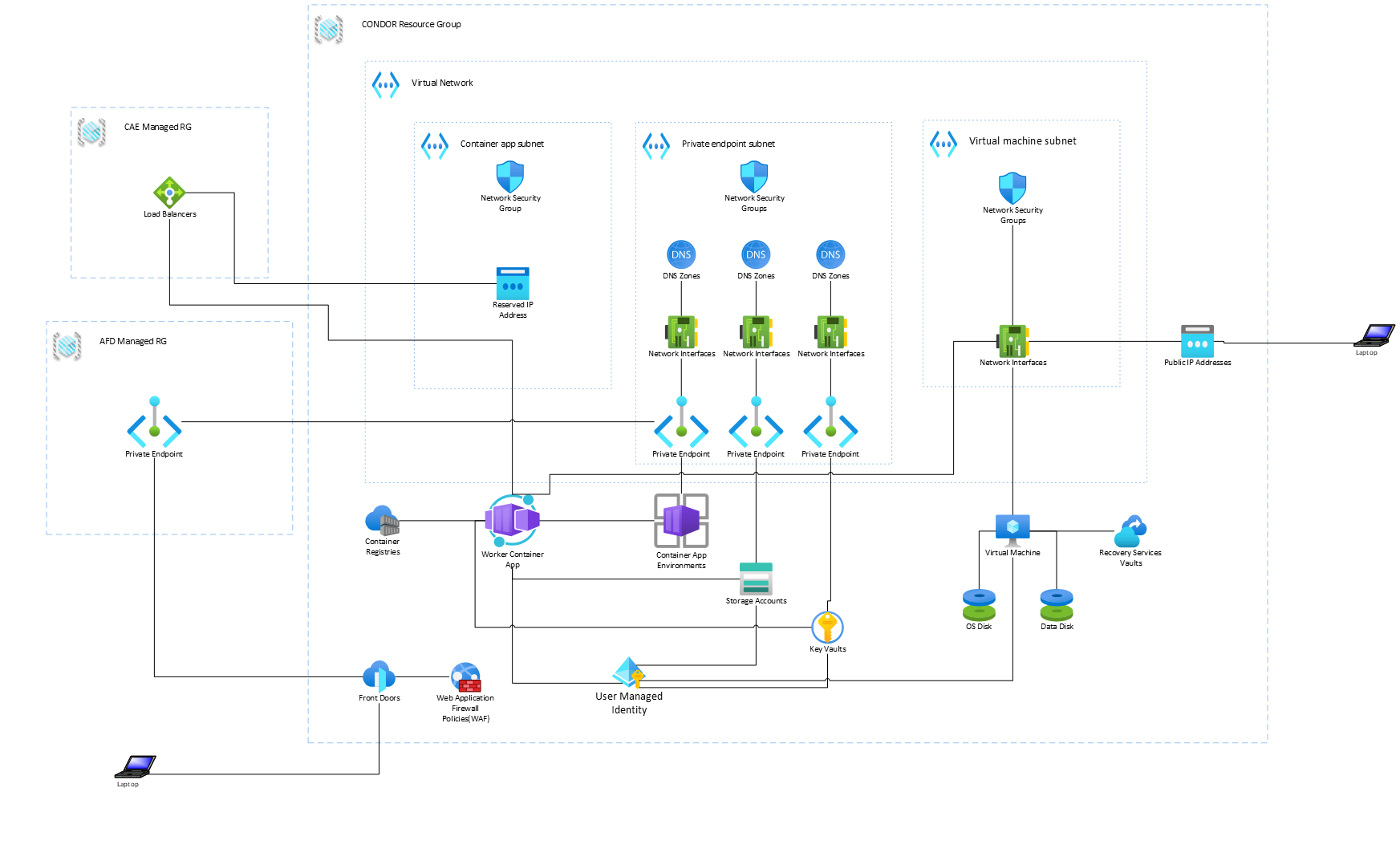The height and width of the screenshot is (849, 1400).
Task: Click the Web Application Firewall Policies icon
Action: tap(466, 677)
